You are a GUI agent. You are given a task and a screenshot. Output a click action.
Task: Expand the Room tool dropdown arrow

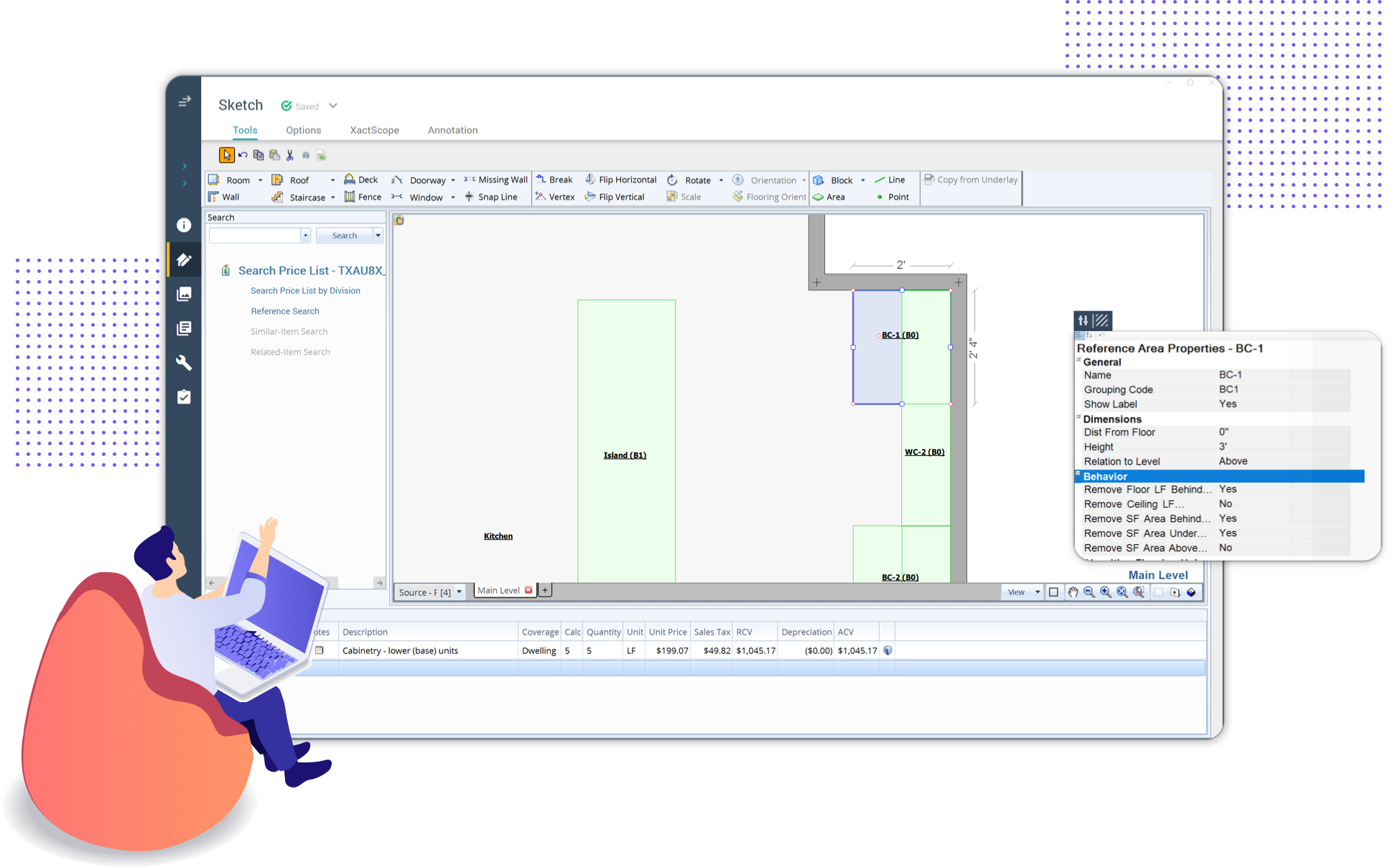click(x=260, y=180)
